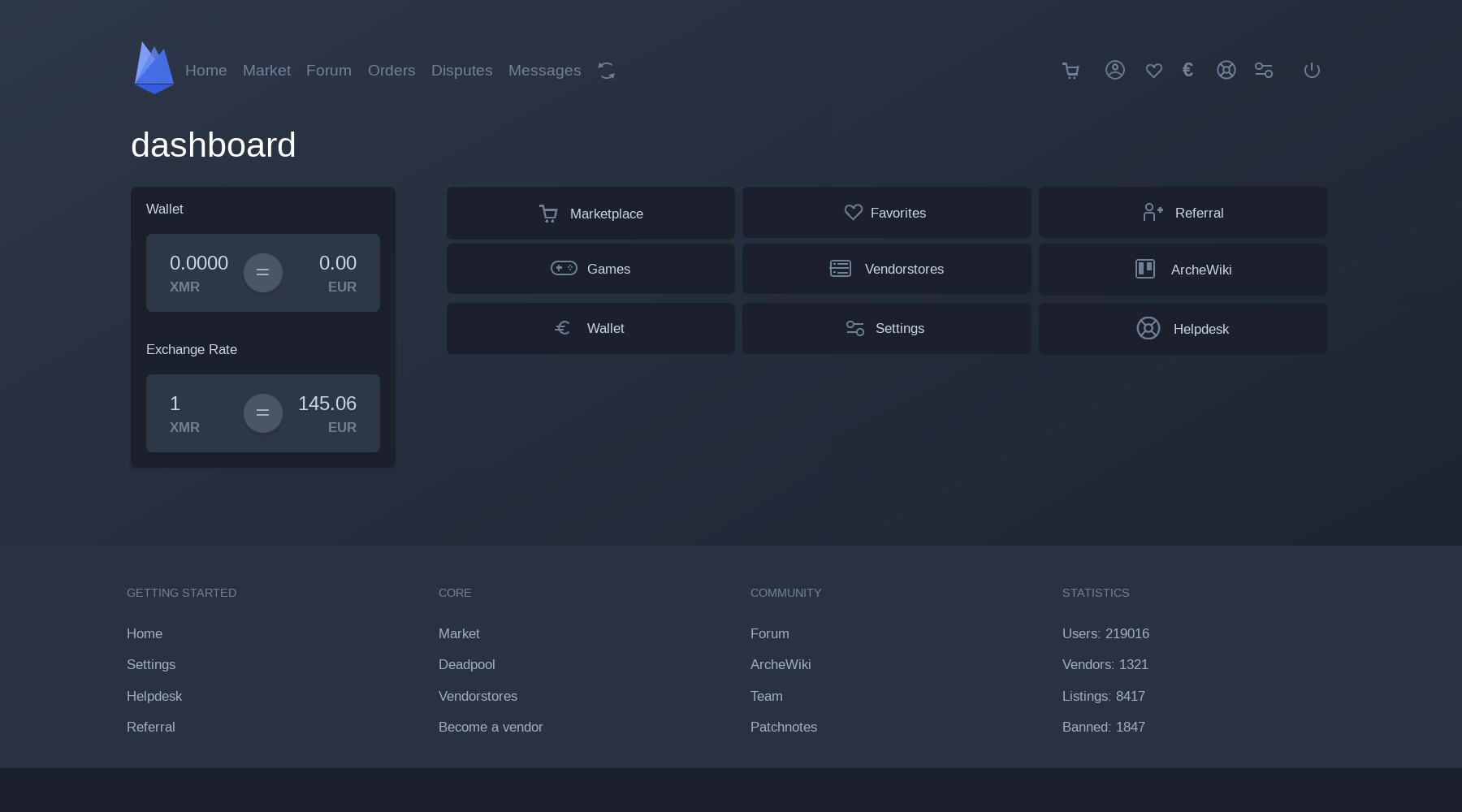This screenshot has height=812, width=1462.
Task: Click the heart favorites icon in header
Action: tap(1154, 71)
